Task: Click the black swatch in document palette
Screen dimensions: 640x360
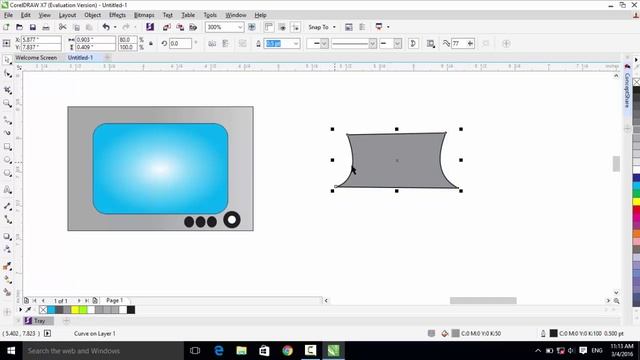Action: point(131,310)
